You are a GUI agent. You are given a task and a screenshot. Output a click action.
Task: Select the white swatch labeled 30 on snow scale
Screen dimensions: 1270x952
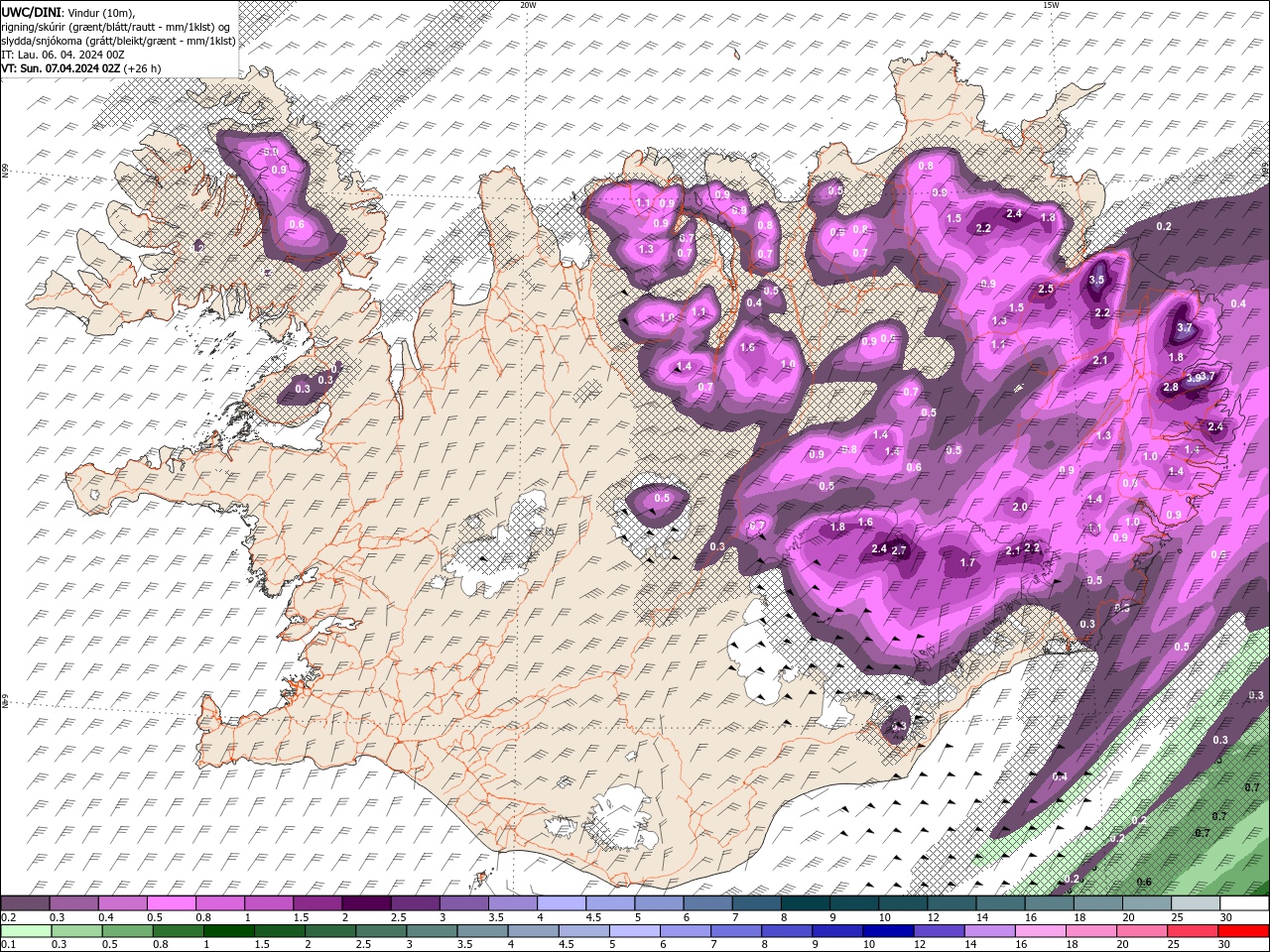[x=1244, y=903]
